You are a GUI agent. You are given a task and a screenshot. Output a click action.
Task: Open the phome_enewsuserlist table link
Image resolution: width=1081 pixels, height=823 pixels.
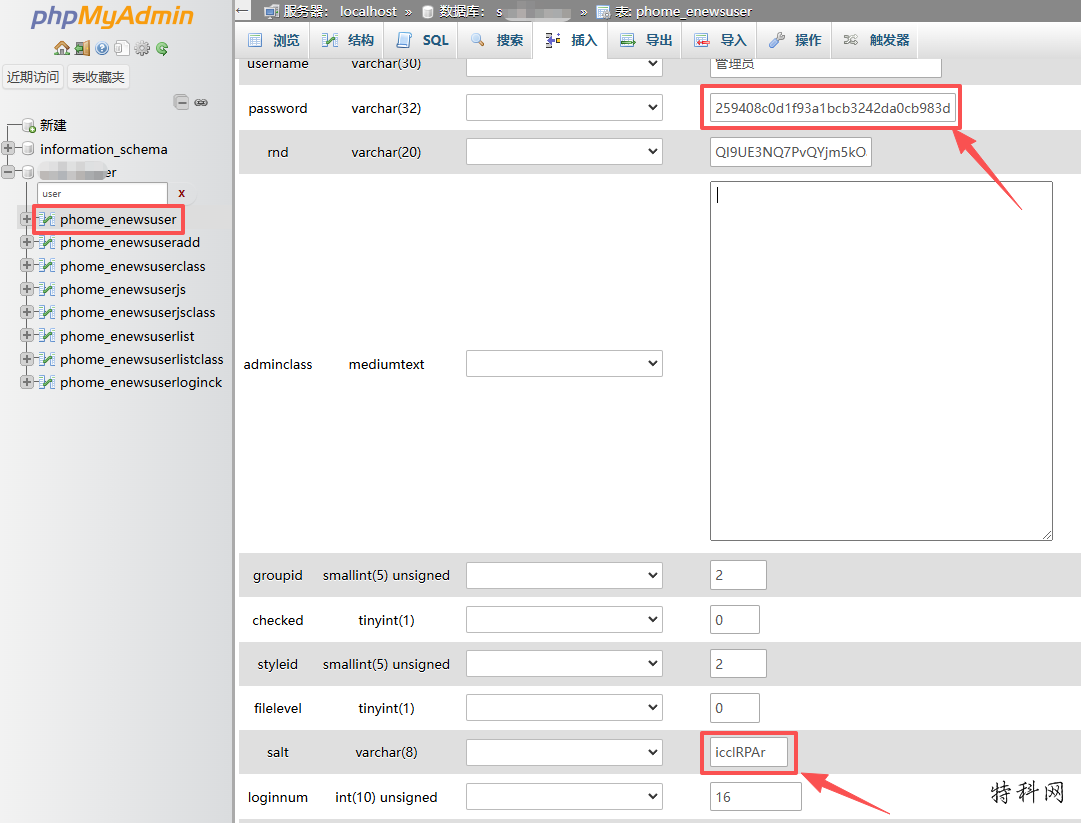click(x=127, y=336)
